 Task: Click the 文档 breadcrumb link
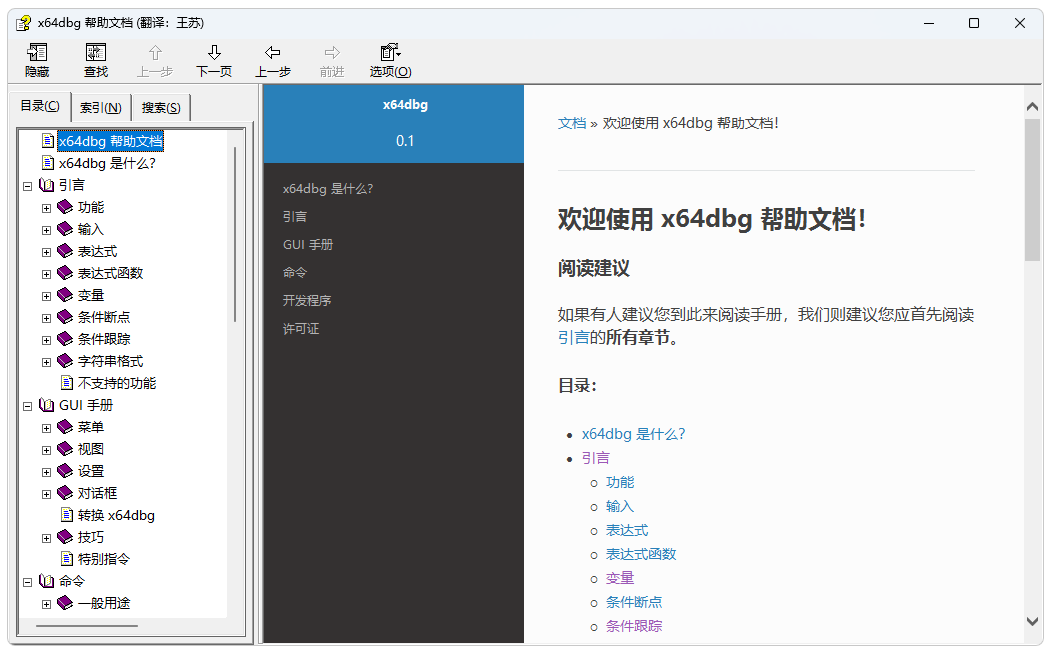[572, 123]
